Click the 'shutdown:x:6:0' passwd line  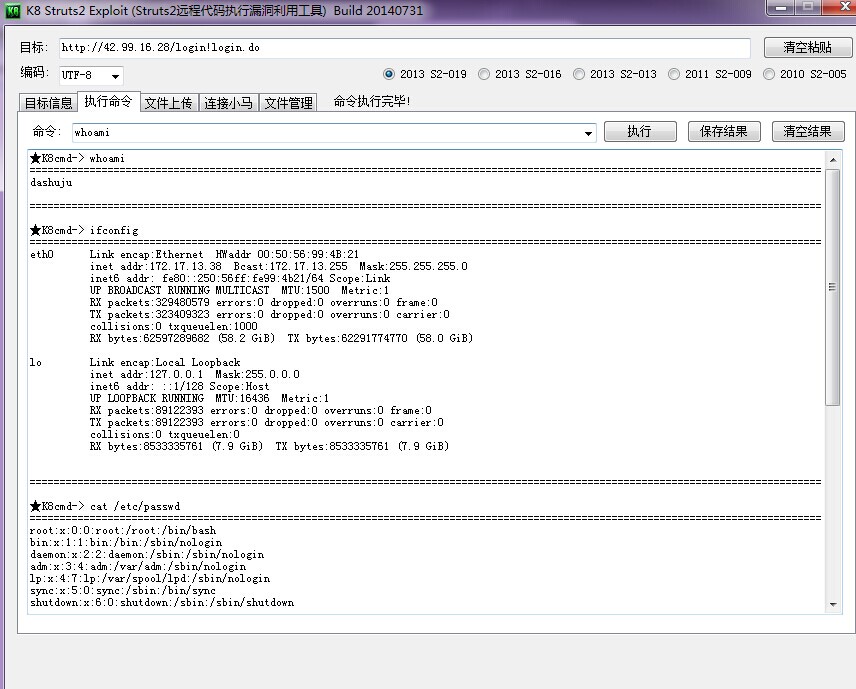(162, 602)
